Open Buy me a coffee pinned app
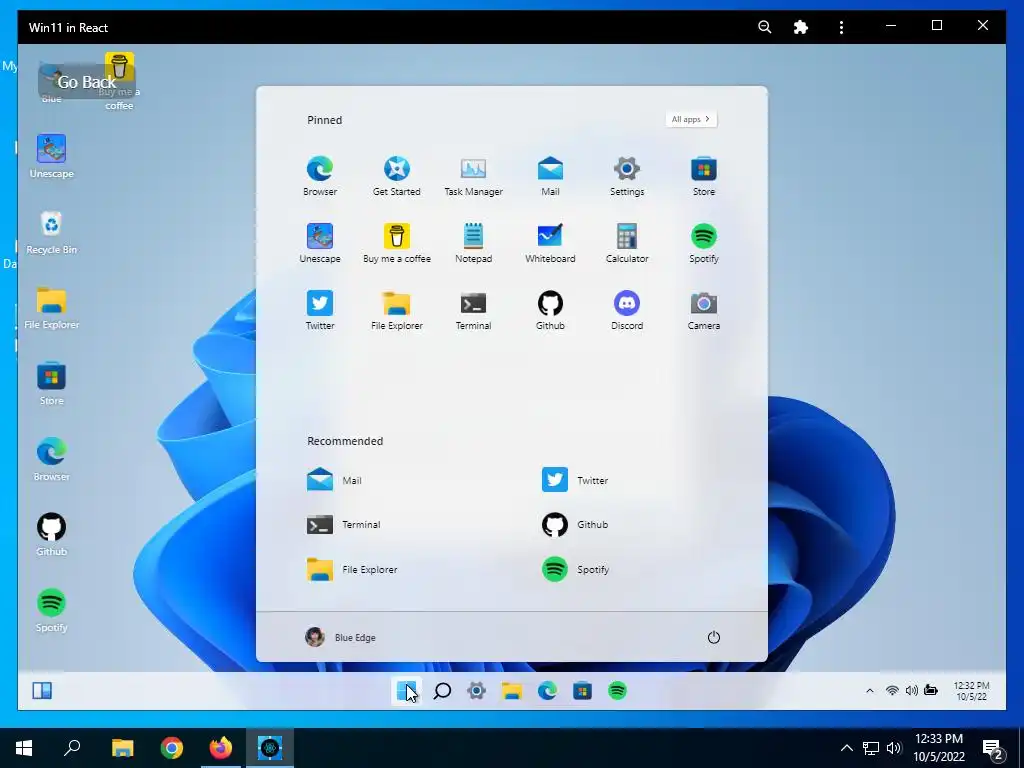The width and height of the screenshot is (1024, 768). pyautogui.click(x=396, y=242)
